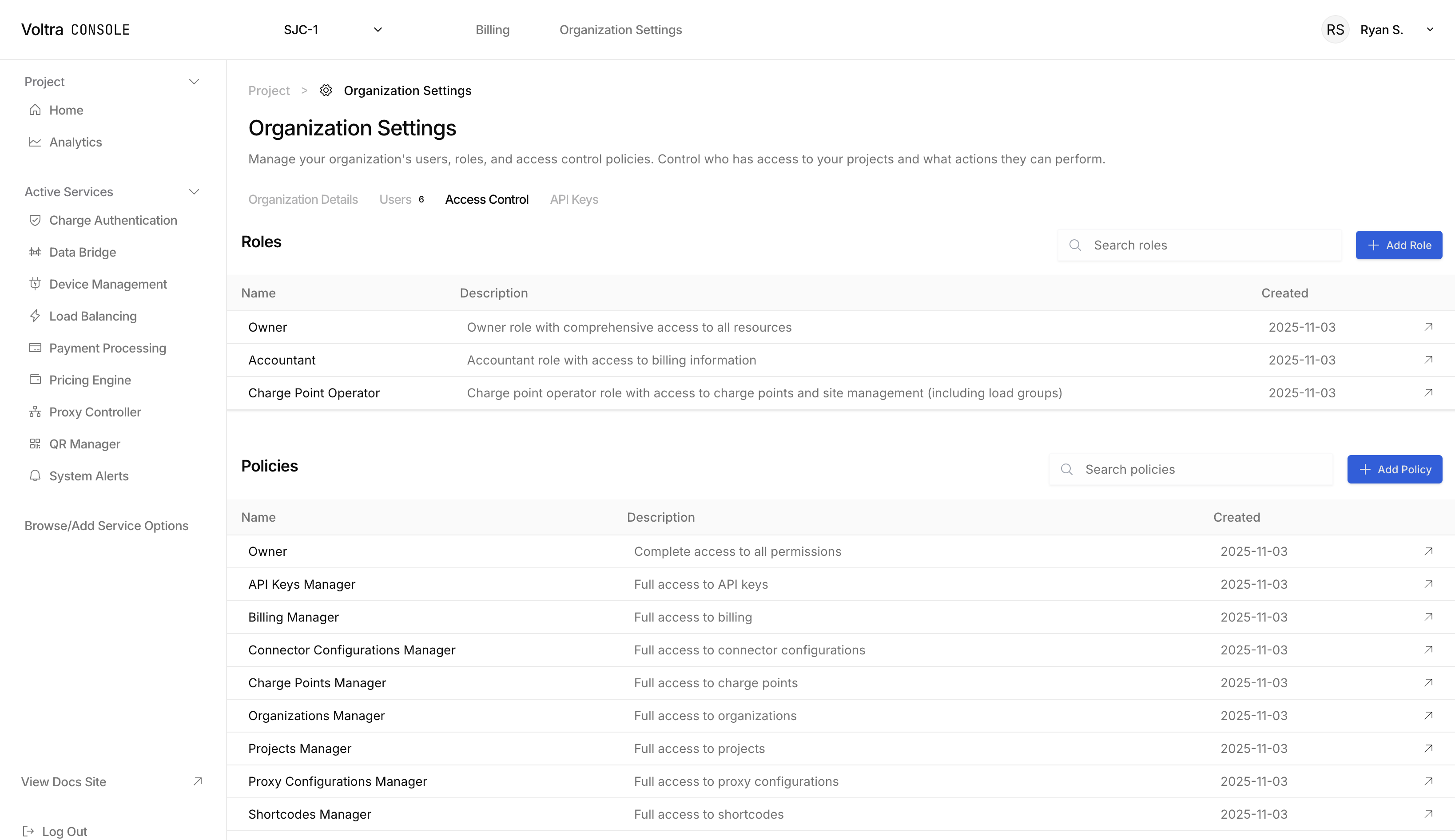Screen dimensions: 1455x840
Task: Click the settings gear in the breadcrumb
Action: click(326, 90)
